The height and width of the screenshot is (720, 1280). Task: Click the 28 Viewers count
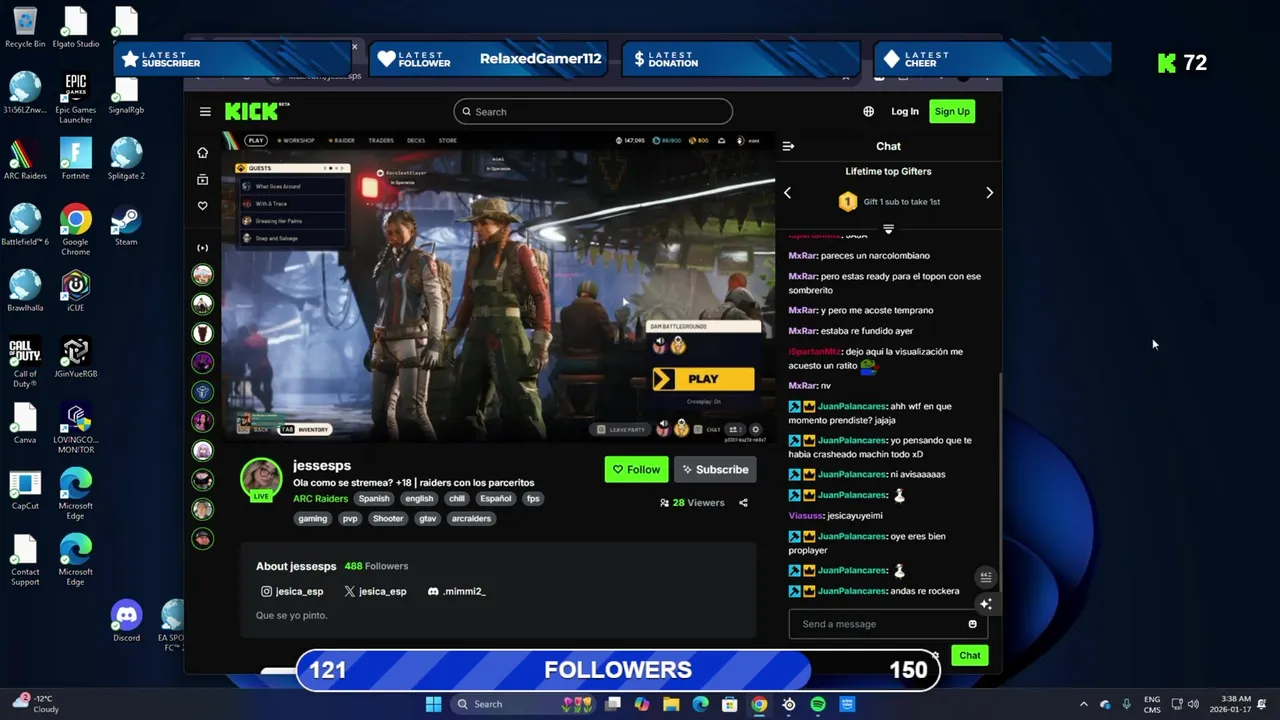coord(692,503)
